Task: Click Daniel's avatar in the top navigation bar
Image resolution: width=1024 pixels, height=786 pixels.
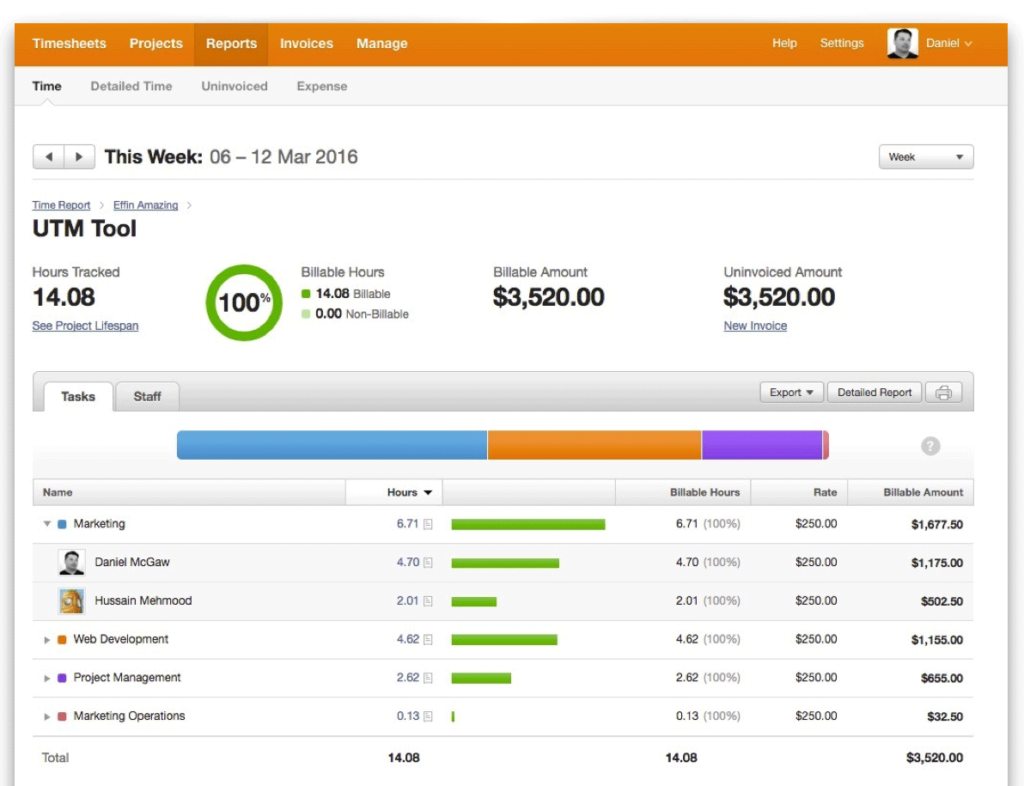Action: (902, 43)
